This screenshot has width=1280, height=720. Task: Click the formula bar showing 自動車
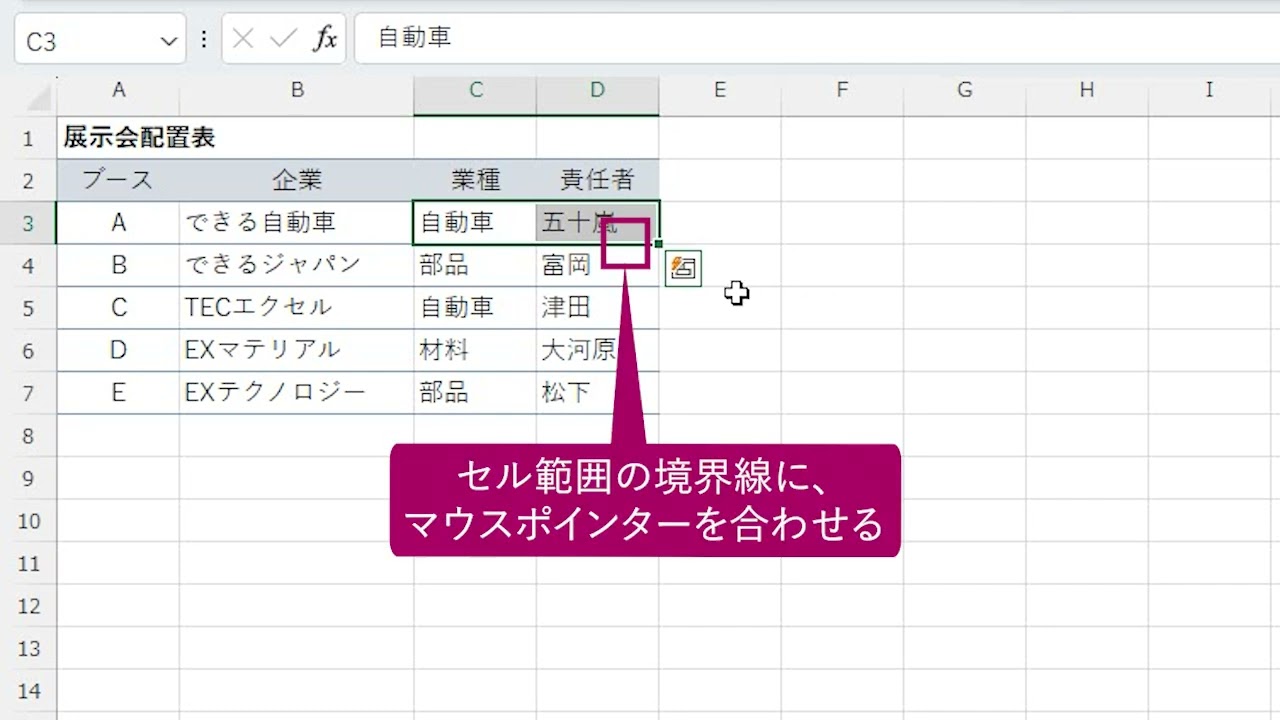click(817, 38)
